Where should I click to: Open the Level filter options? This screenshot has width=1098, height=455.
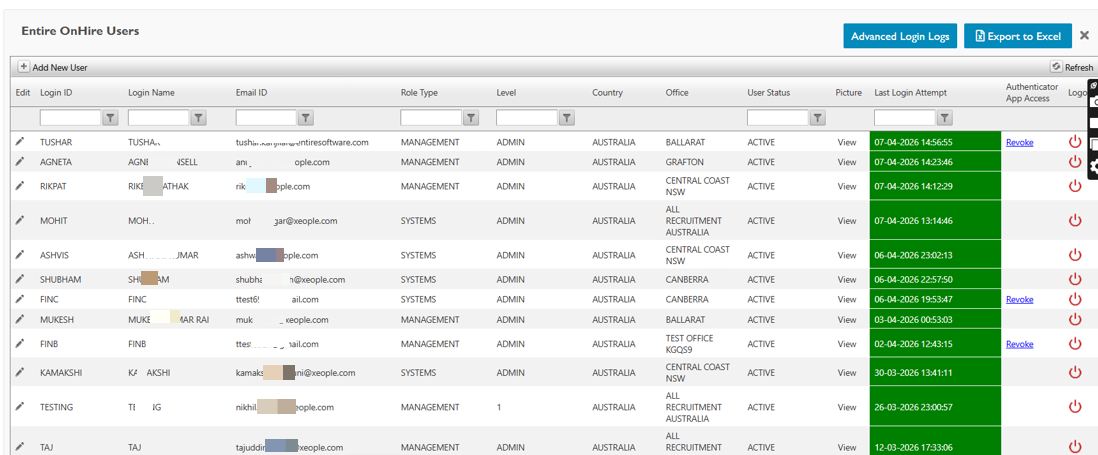(x=567, y=118)
